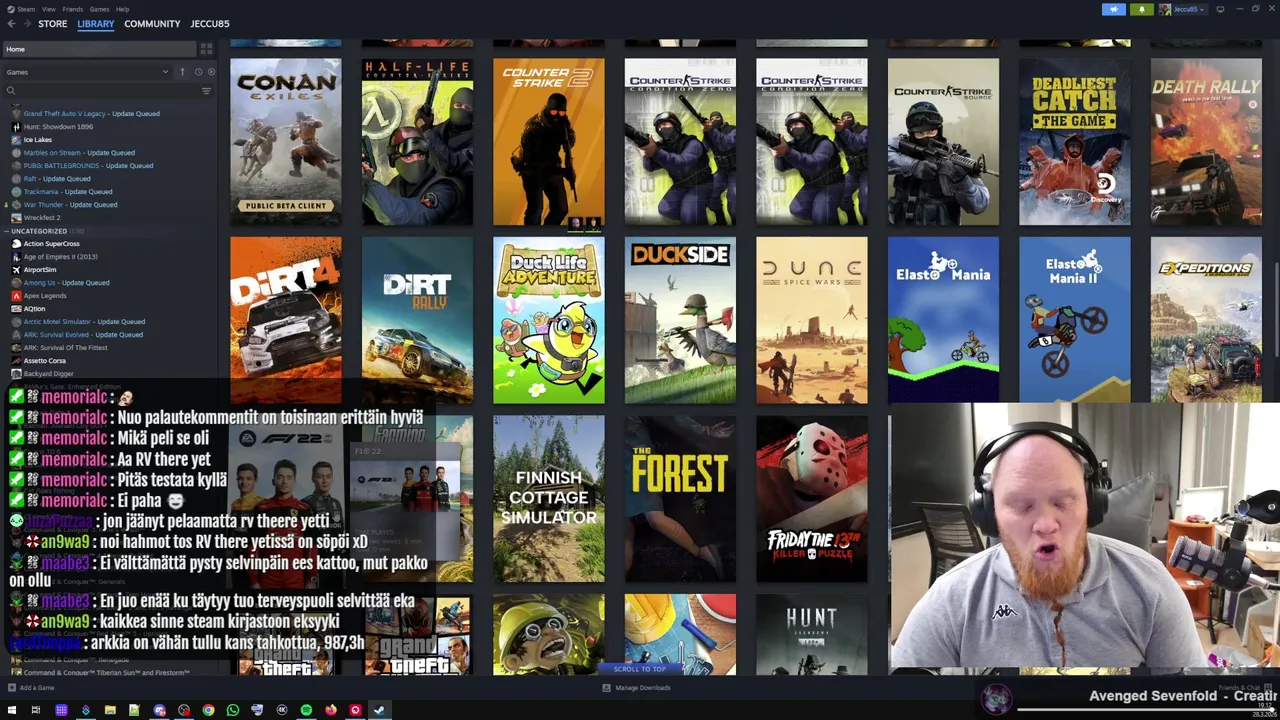Open the Games filter dropdown
1280x720 pixels.
87,72
